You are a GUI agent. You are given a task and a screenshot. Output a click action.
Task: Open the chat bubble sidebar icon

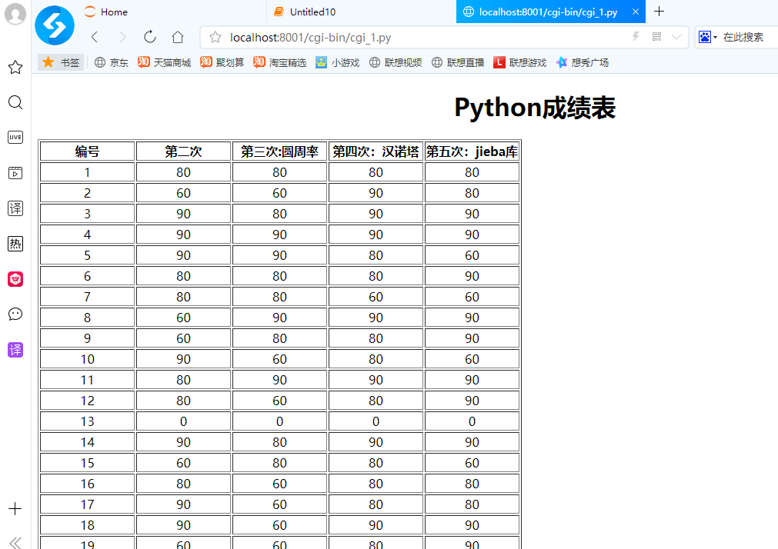pyautogui.click(x=15, y=314)
